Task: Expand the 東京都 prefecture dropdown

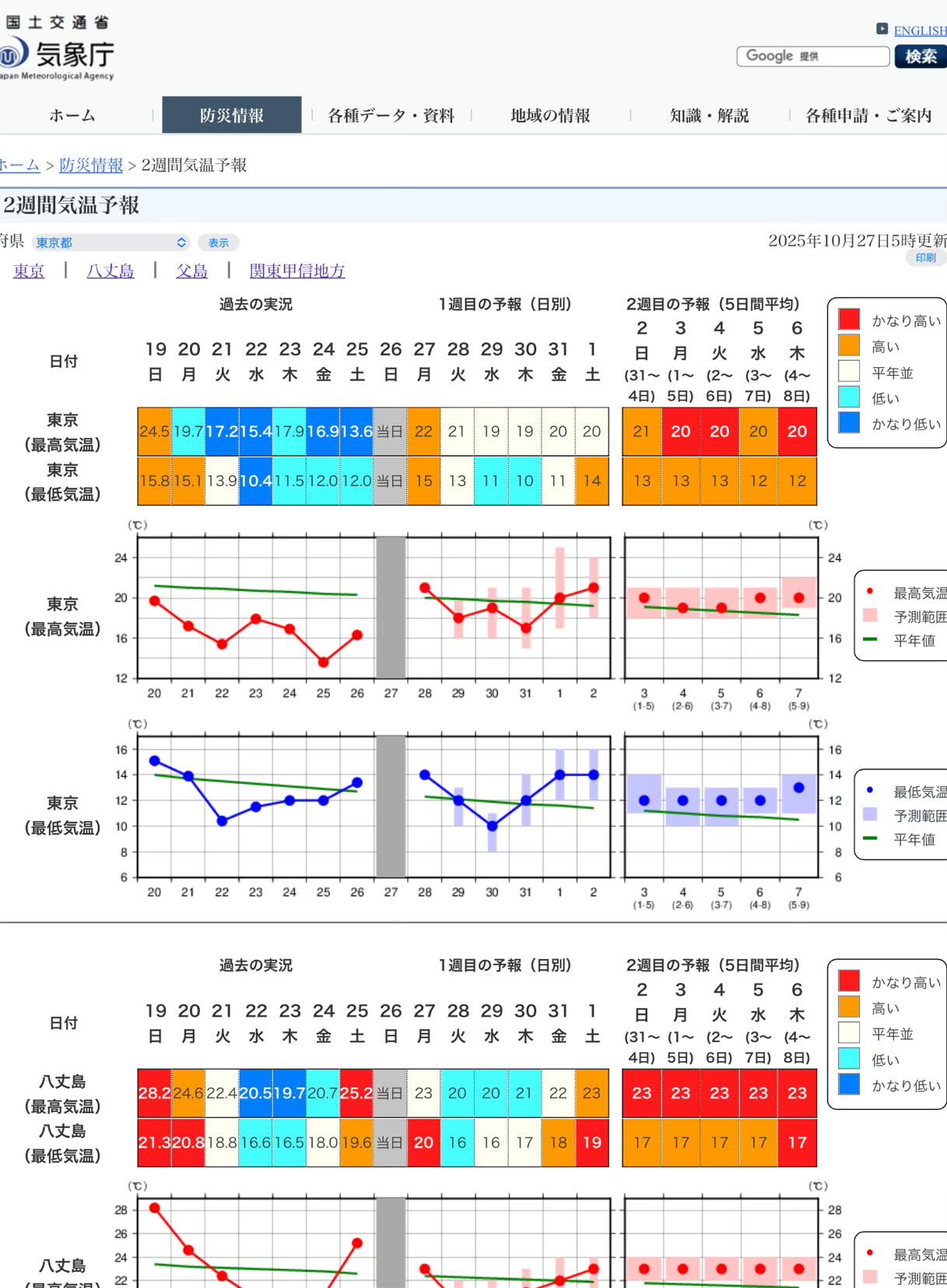Action: (x=110, y=243)
